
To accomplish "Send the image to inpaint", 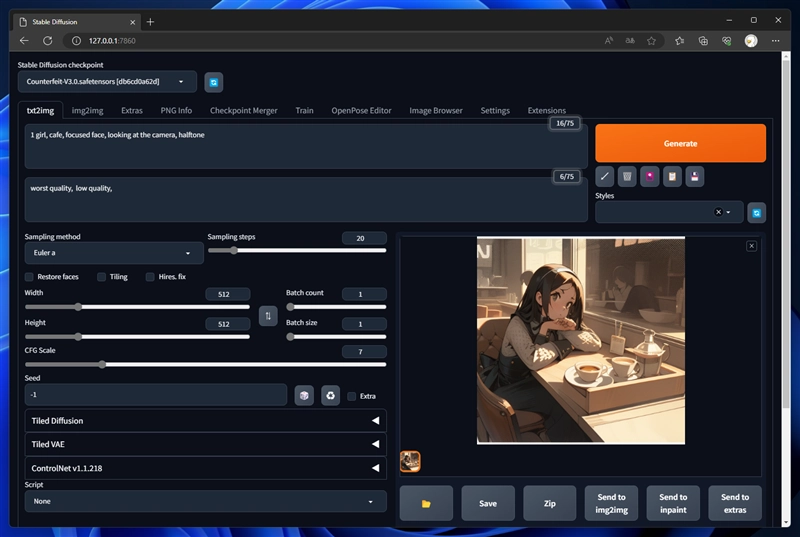I will pyautogui.click(x=673, y=503).
